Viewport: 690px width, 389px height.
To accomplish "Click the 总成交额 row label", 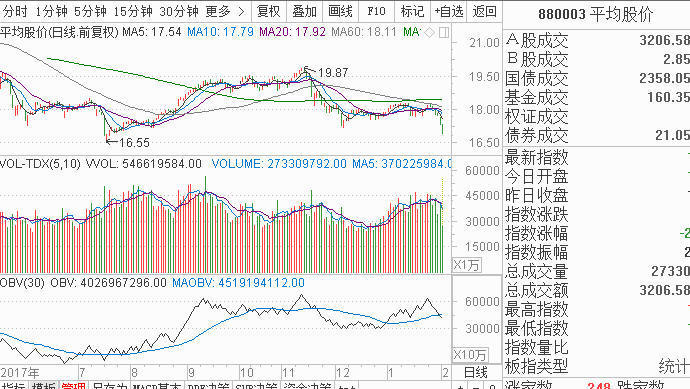I will (x=537, y=290).
